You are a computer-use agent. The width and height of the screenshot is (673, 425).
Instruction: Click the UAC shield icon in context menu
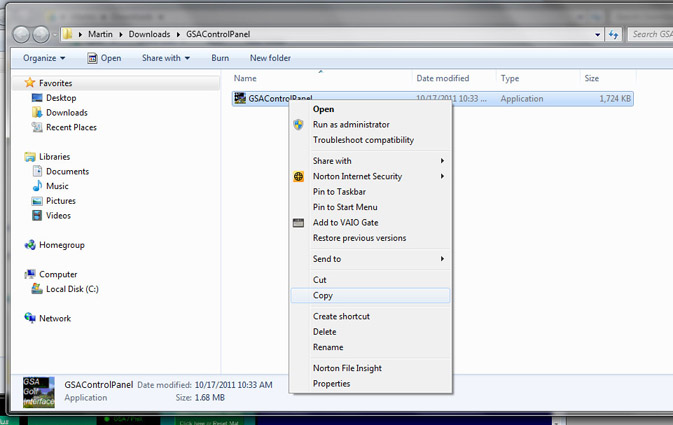(x=298, y=124)
